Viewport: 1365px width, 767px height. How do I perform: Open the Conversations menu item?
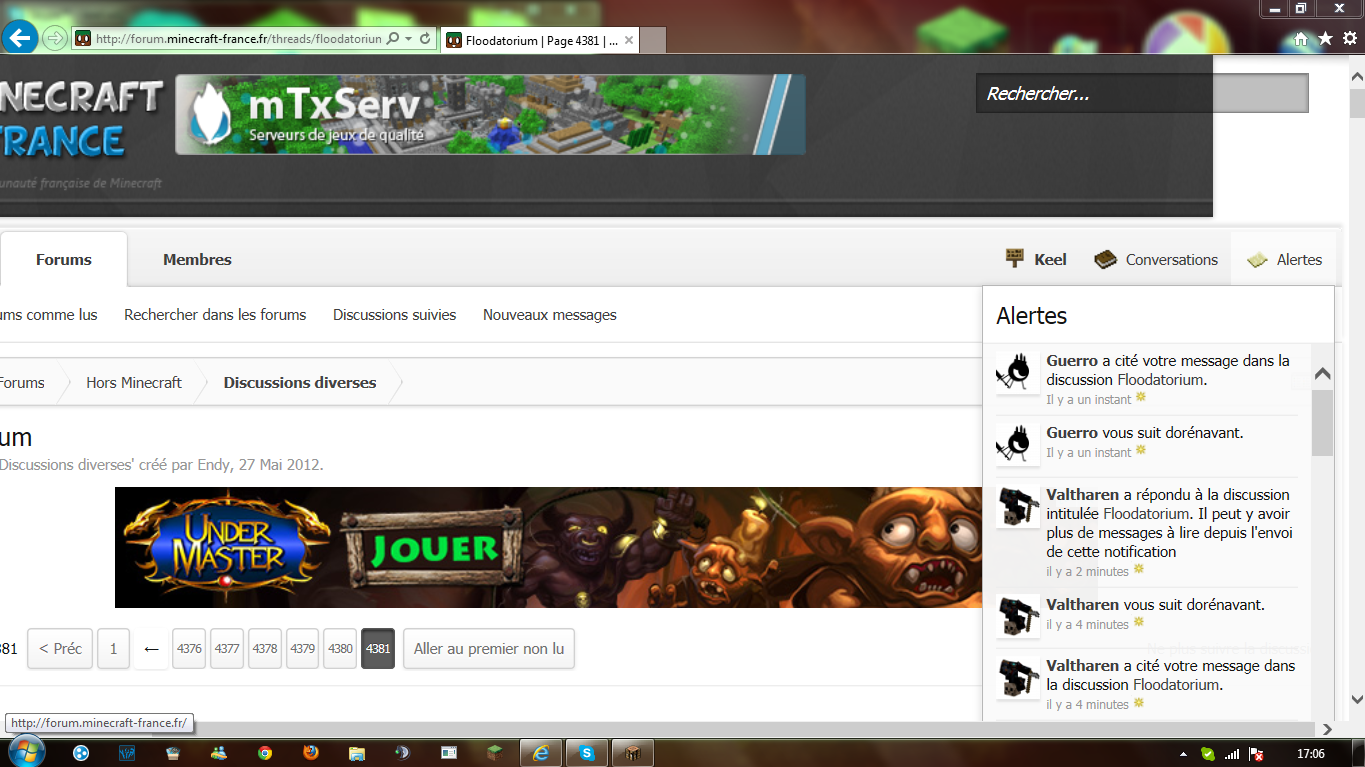1157,260
